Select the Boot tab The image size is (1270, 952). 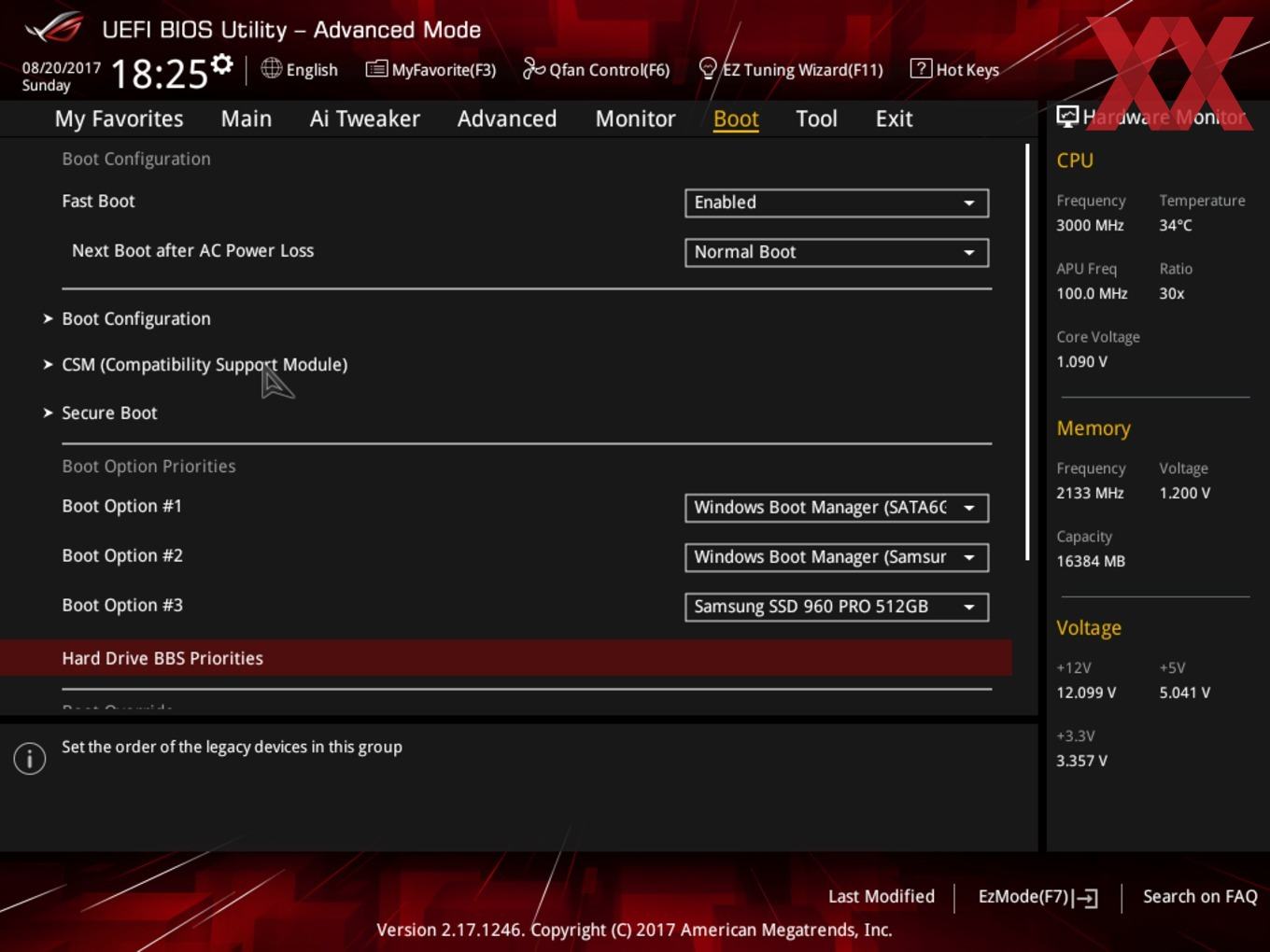coord(736,119)
